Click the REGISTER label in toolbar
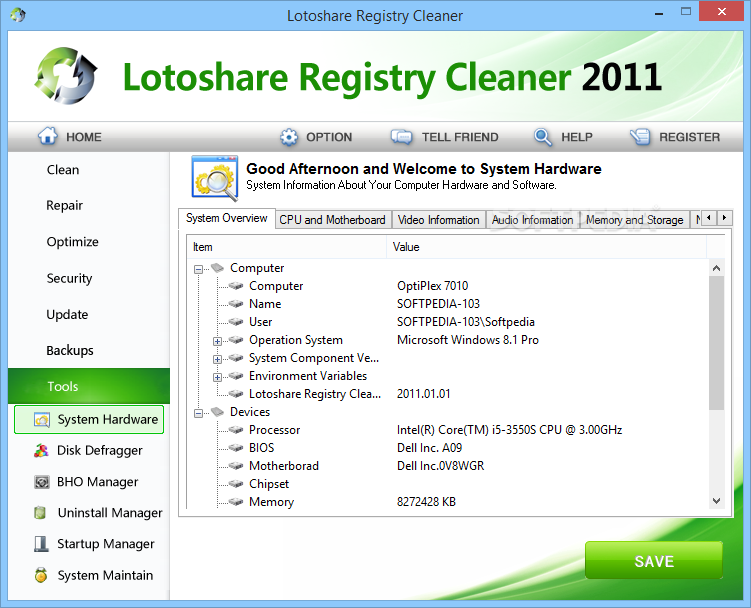This screenshot has width=751, height=608. pyautogui.click(x=689, y=137)
